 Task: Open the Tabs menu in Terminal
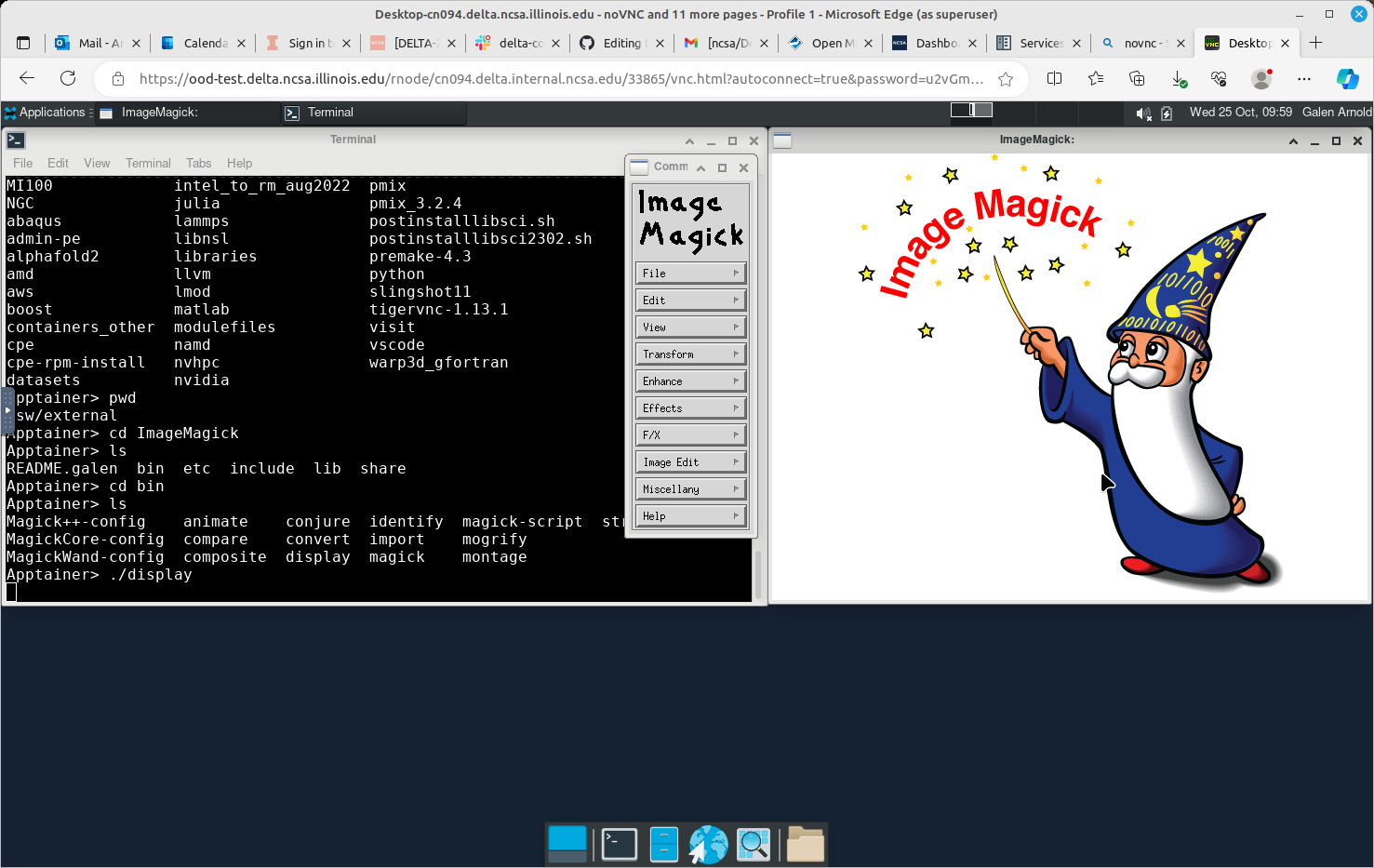click(198, 163)
